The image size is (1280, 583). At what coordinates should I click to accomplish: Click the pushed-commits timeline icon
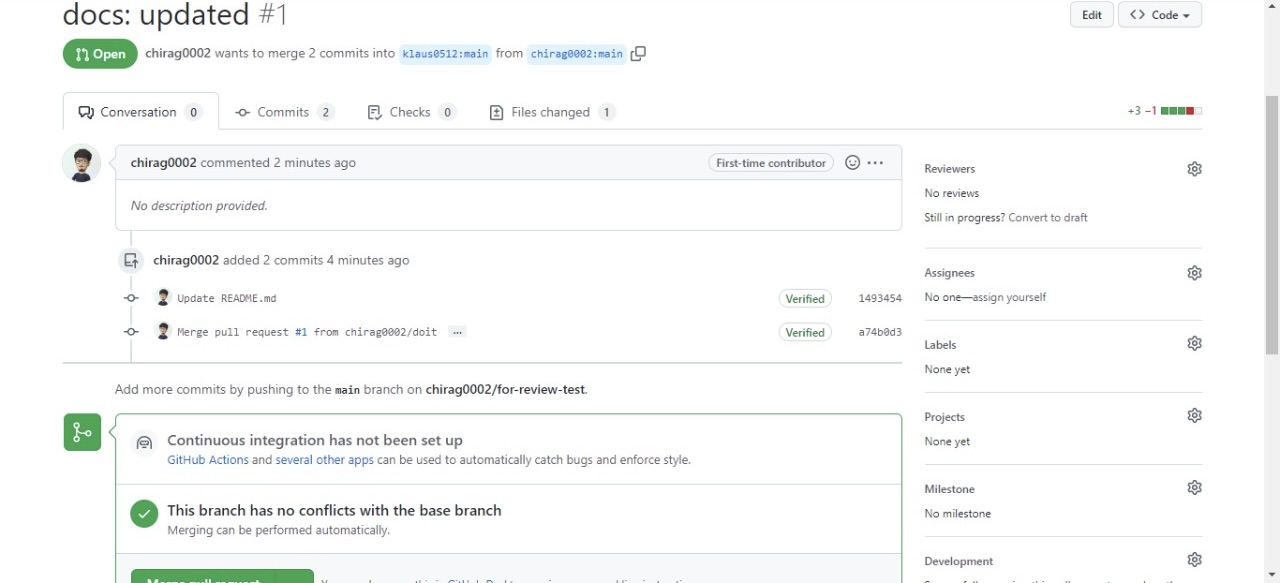131,260
